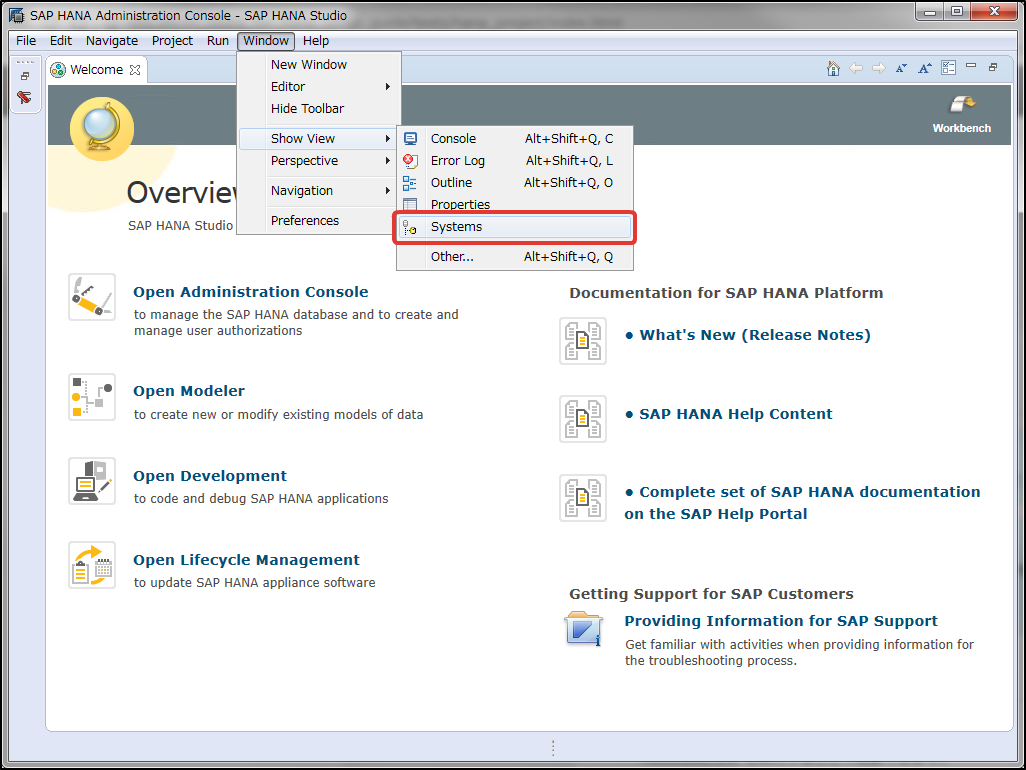Image resolution: width=1026 pixels, height=770 pixels.
Task: Click the Systems view icon in submenu
Action: click(x=410, y=227)
